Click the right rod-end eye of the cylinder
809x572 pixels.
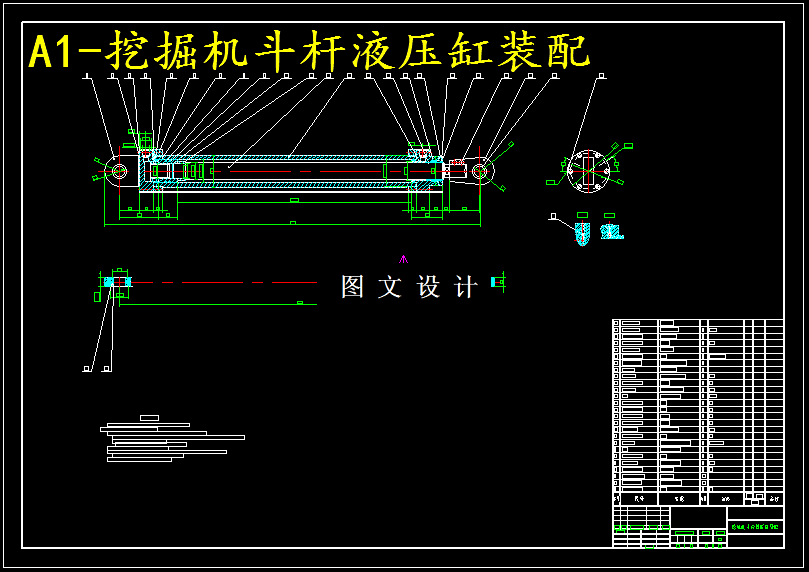tap(480, 171)
